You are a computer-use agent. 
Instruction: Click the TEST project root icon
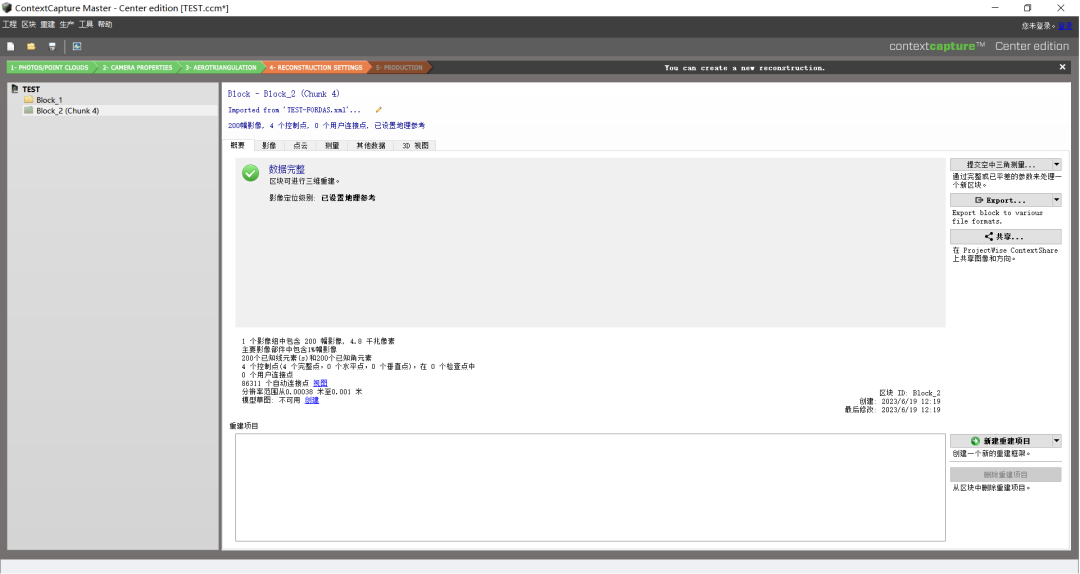click(14, 89)
